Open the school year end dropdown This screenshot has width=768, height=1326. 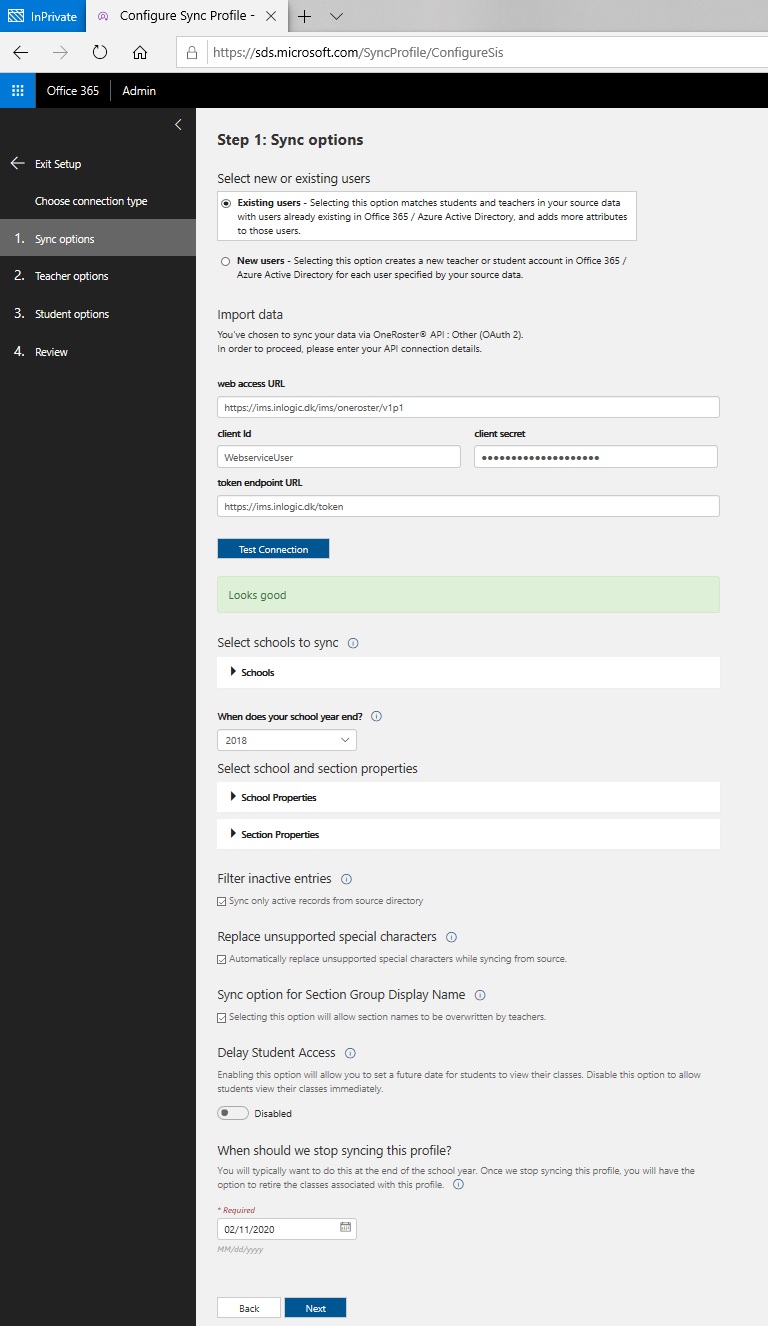pyautogui.click(x=286, y=740)
